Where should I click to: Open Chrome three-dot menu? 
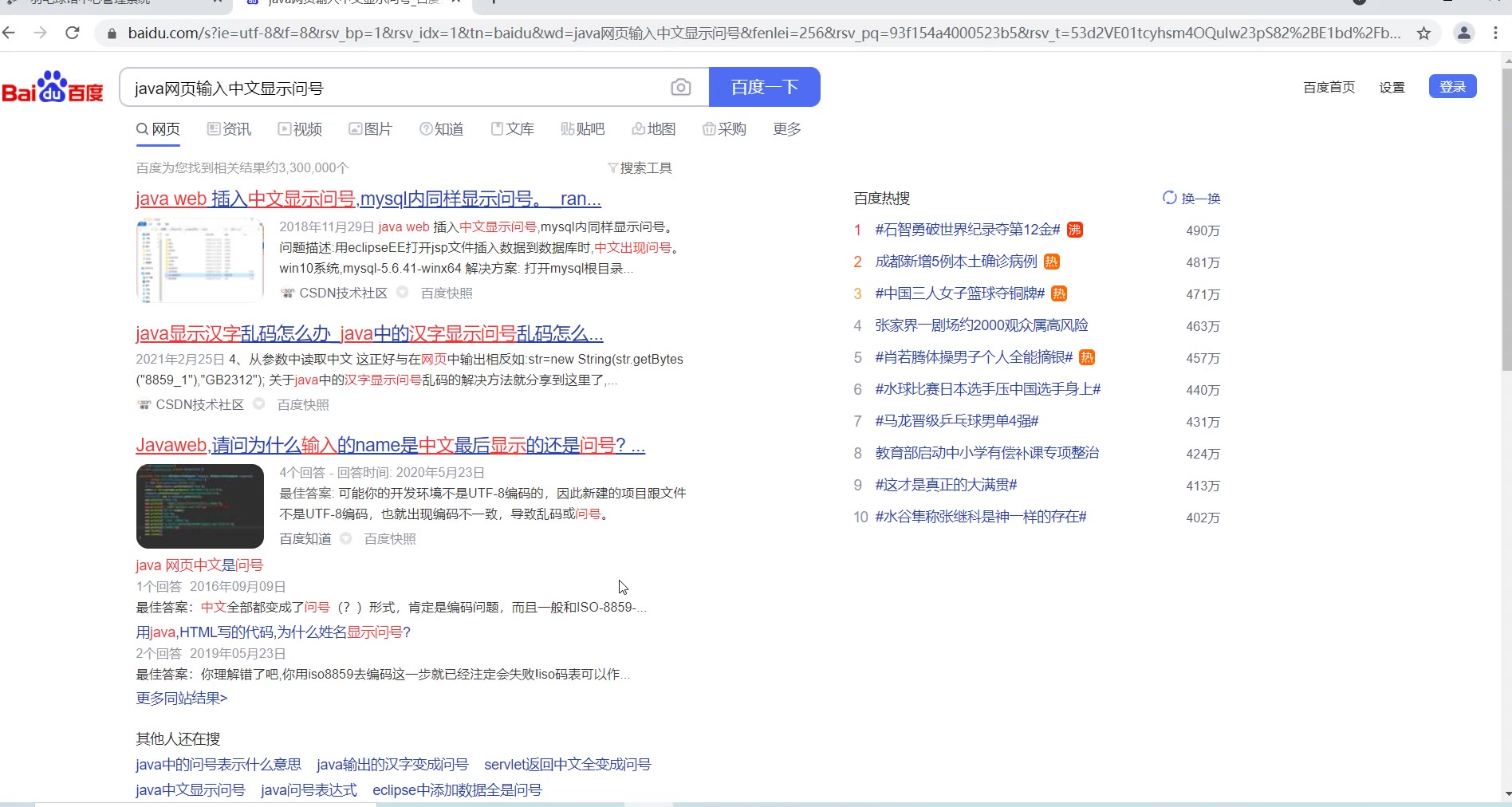pyautogui.click(x=1495, y=33)
